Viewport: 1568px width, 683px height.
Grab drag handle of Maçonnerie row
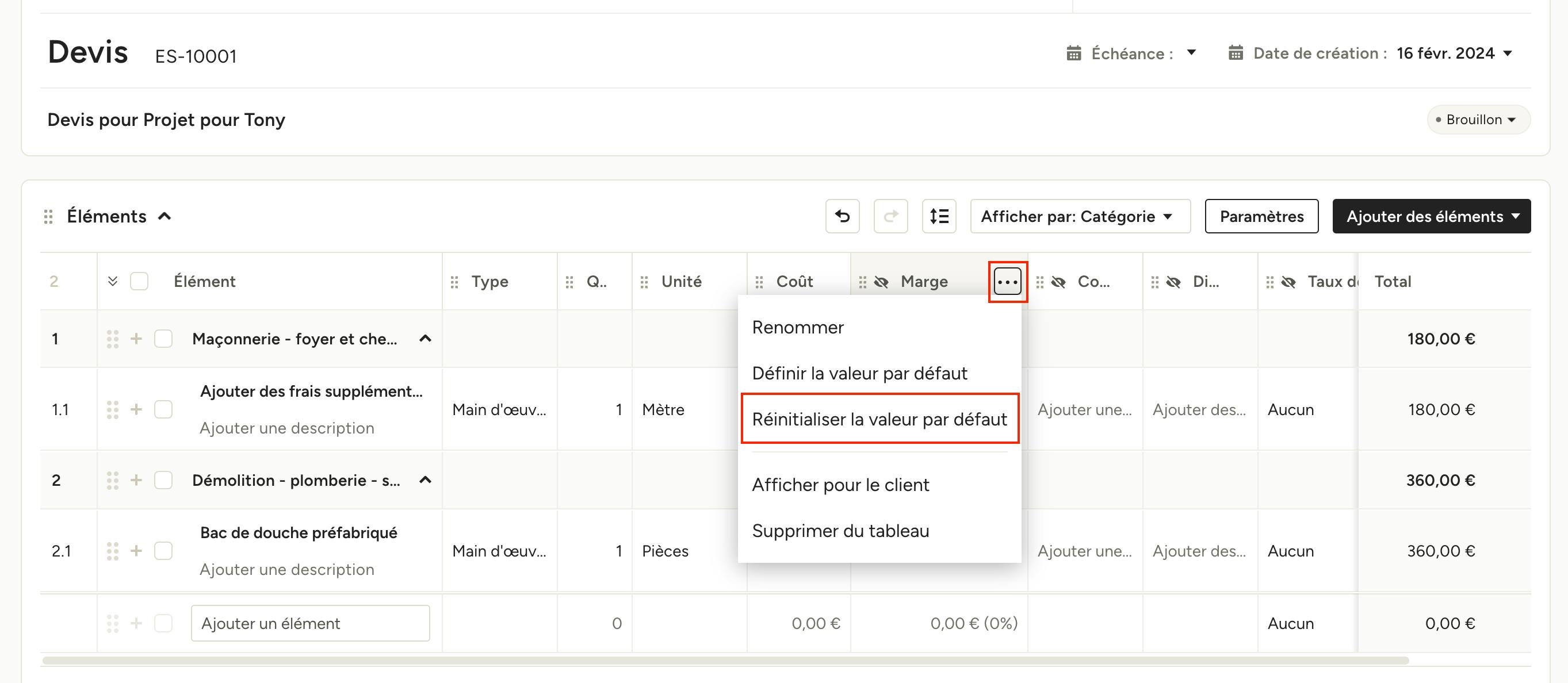pyautogui.click(x=113, y=339)
